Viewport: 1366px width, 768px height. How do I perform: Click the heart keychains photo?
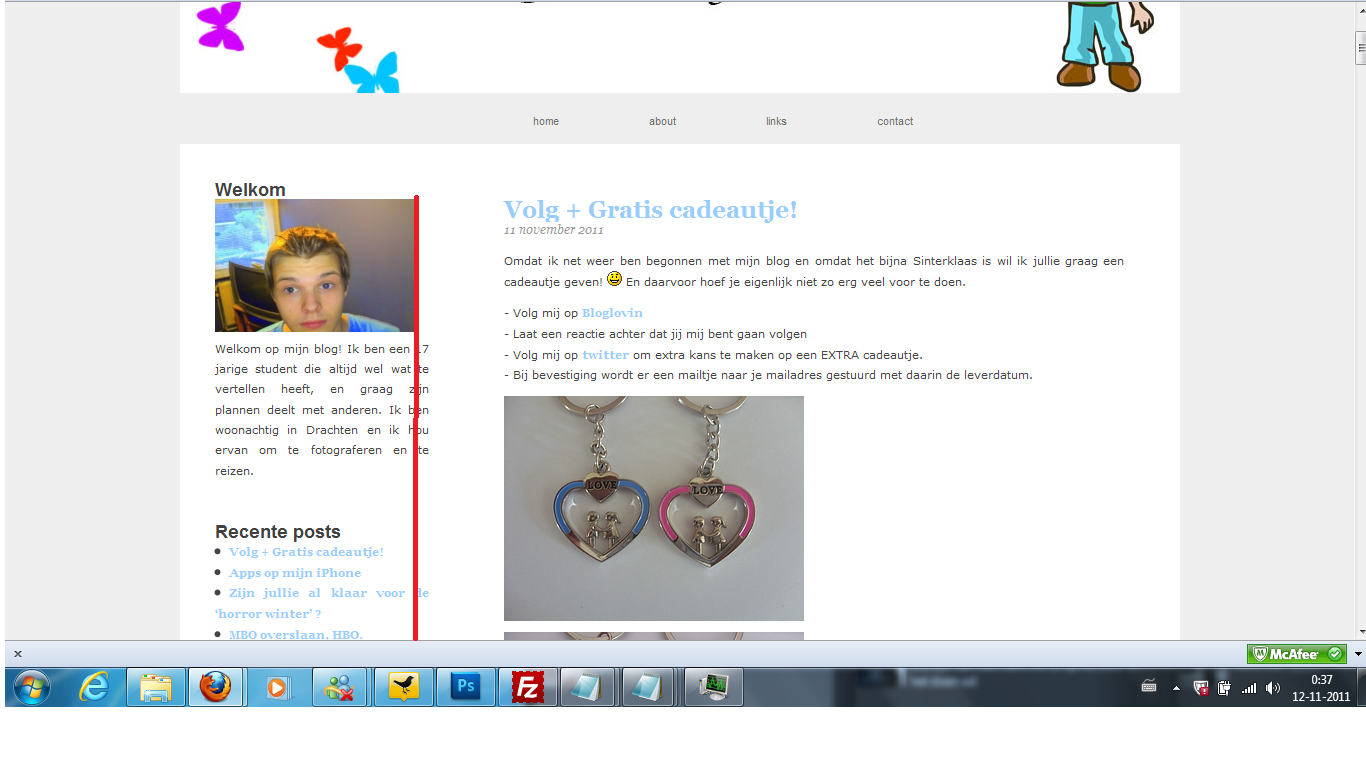pos(653,508)
